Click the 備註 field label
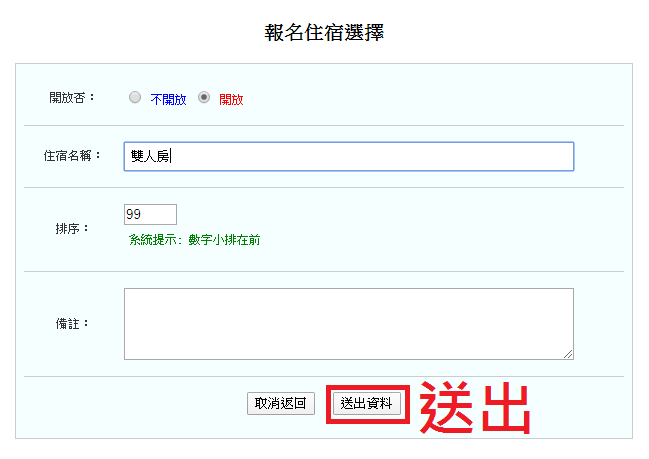 [x=72, y=324]
